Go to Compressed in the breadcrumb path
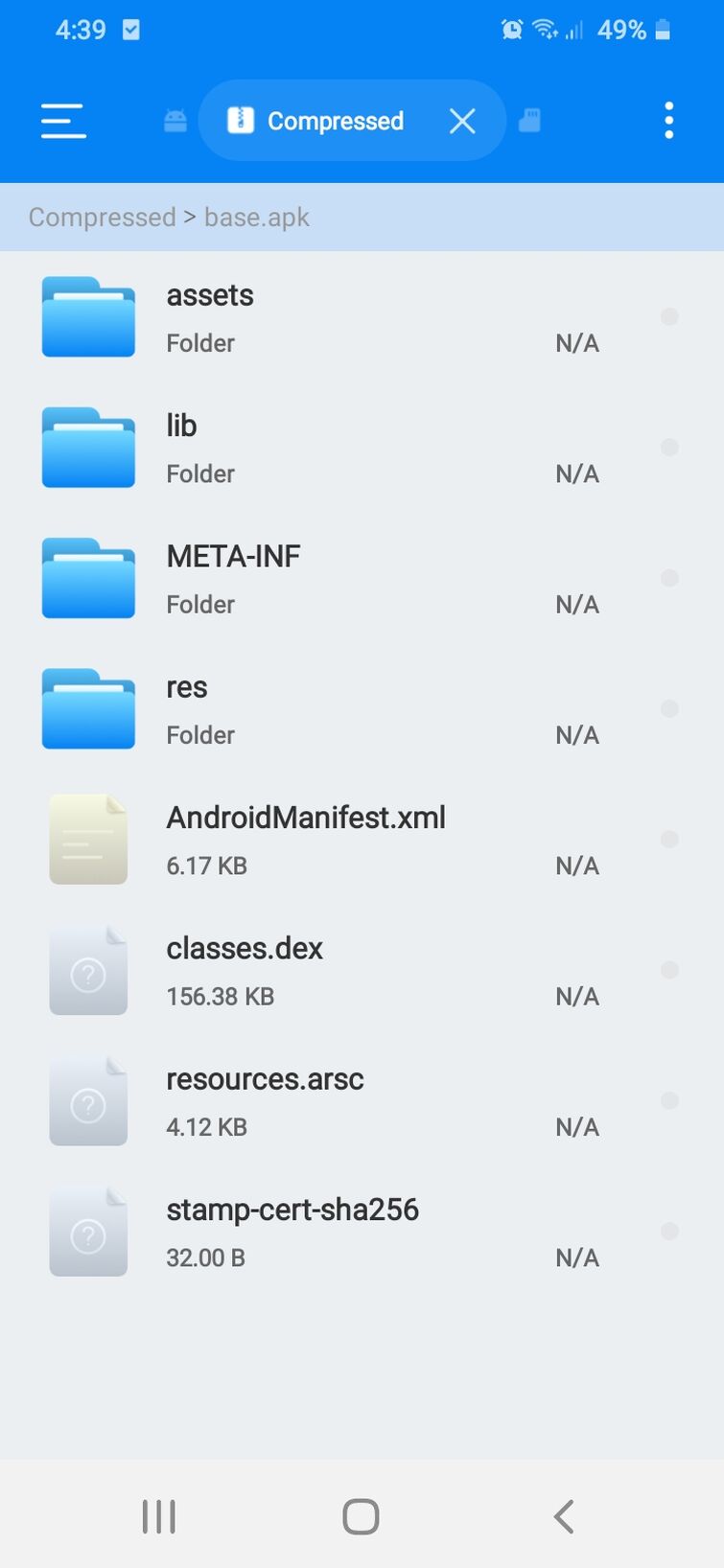Image resolution: width=724 pixels, height=1568 pixels. pyautogui.click(x=102, y=218)
